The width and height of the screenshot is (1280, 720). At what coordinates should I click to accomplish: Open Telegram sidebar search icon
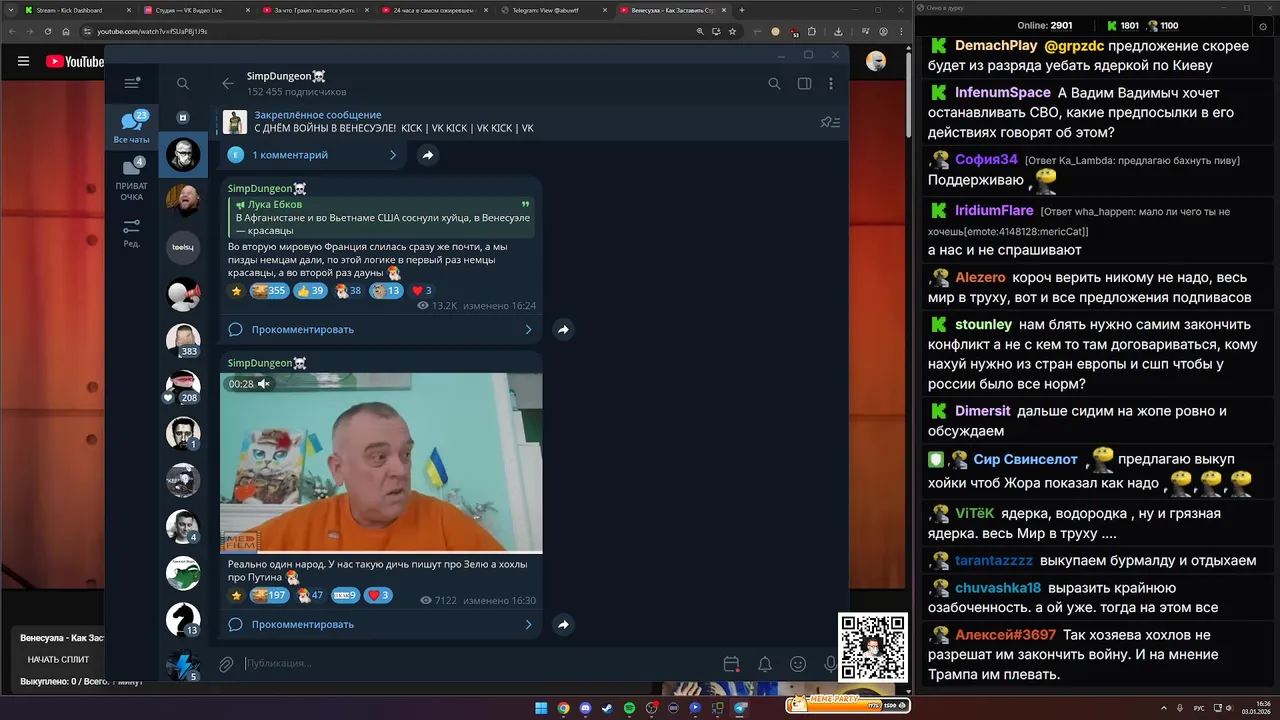tap(182, 84)
